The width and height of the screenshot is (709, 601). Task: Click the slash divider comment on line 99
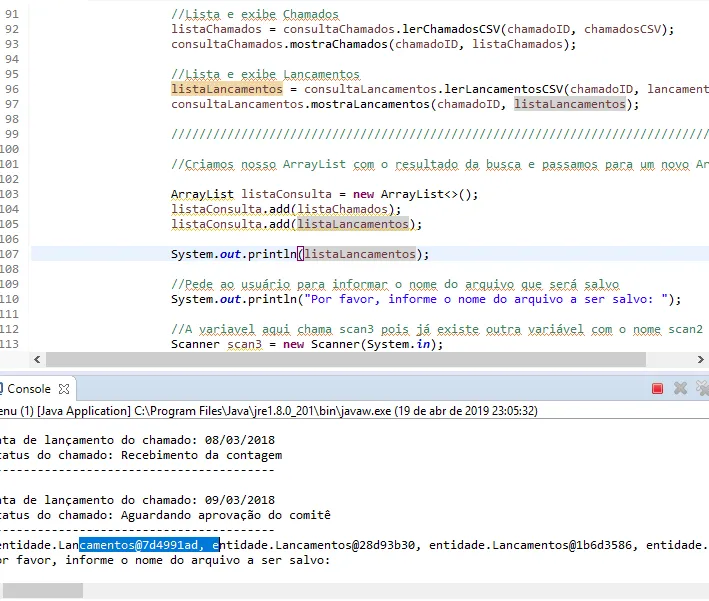click(440, 134)
